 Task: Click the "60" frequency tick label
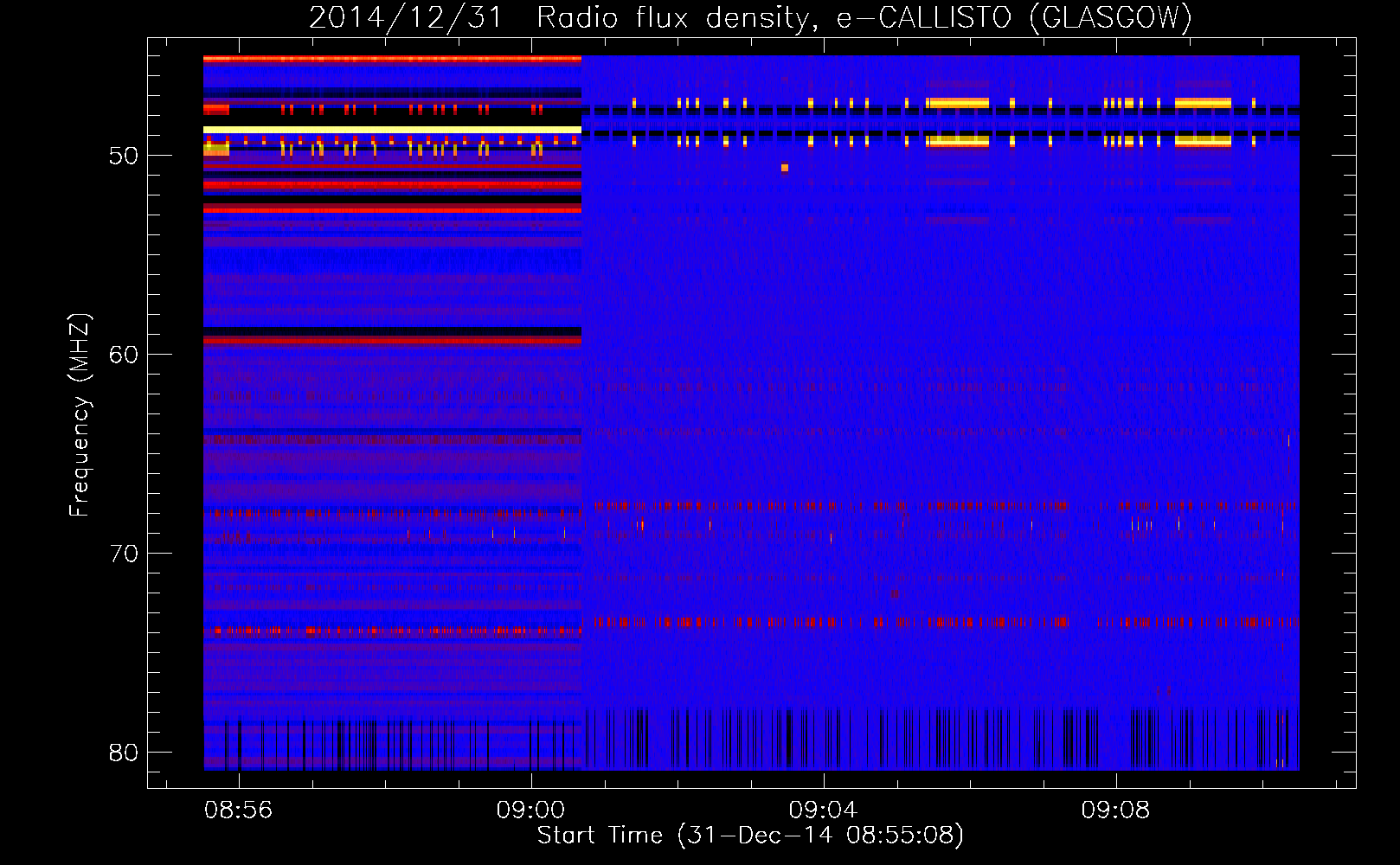[x=124, y=355]
